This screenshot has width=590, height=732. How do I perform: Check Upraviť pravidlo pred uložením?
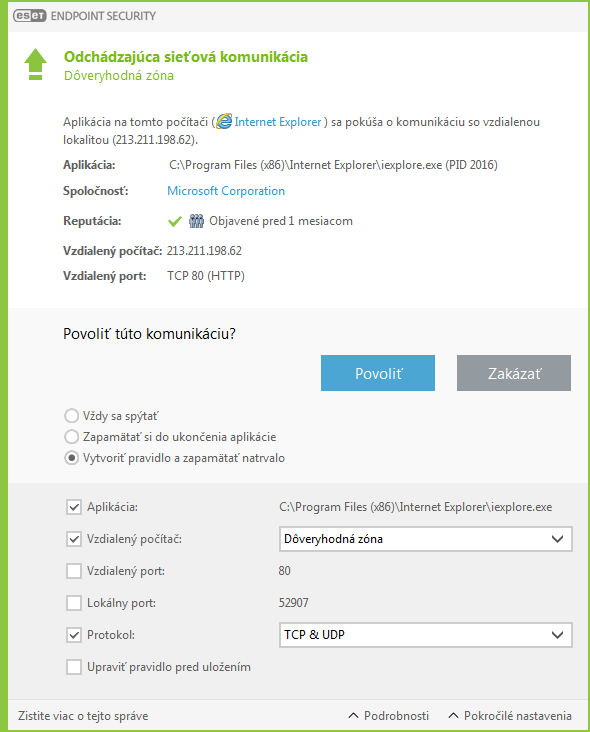[74, 667]
